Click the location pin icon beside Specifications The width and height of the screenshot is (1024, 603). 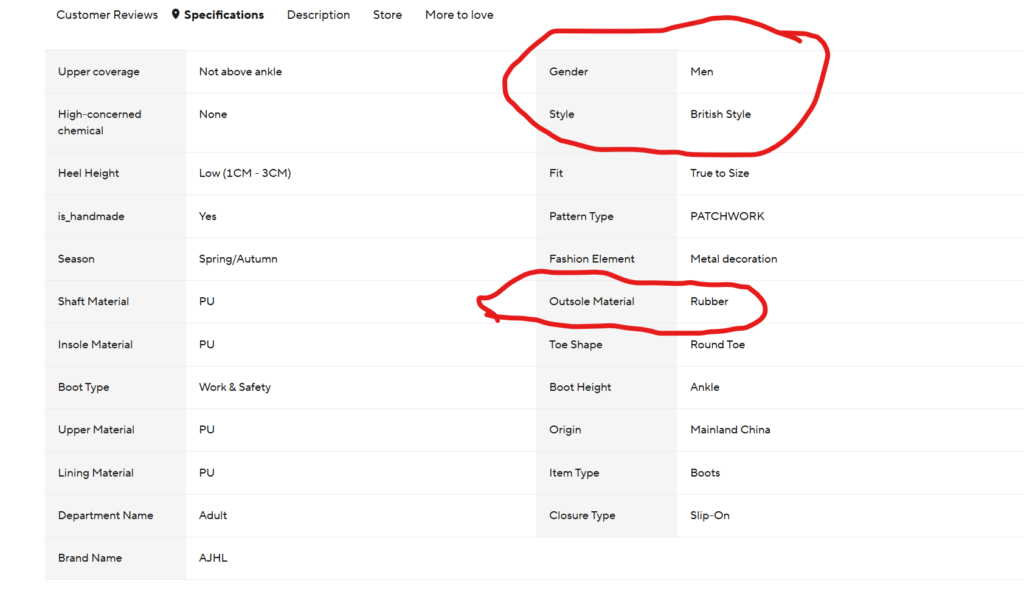(x=176, y=15)
